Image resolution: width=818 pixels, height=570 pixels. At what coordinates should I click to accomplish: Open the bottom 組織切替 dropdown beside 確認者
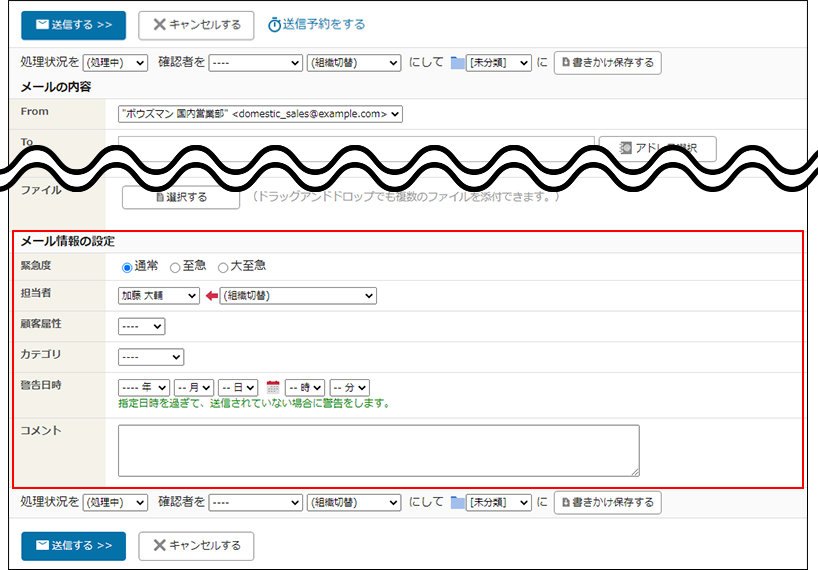coord(354,502)
